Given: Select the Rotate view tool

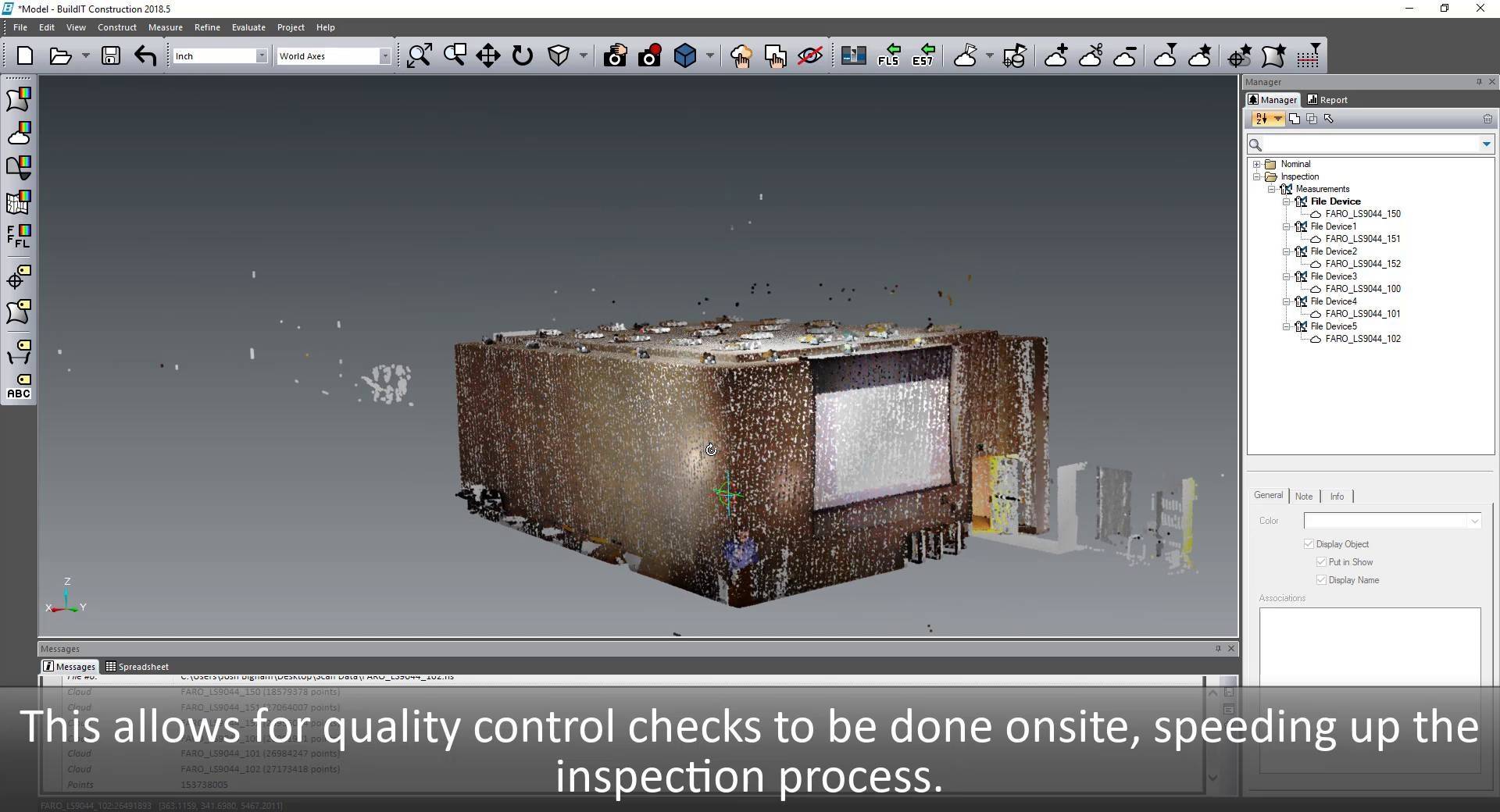Looking at the screenshot, I should tap(521, 55).
